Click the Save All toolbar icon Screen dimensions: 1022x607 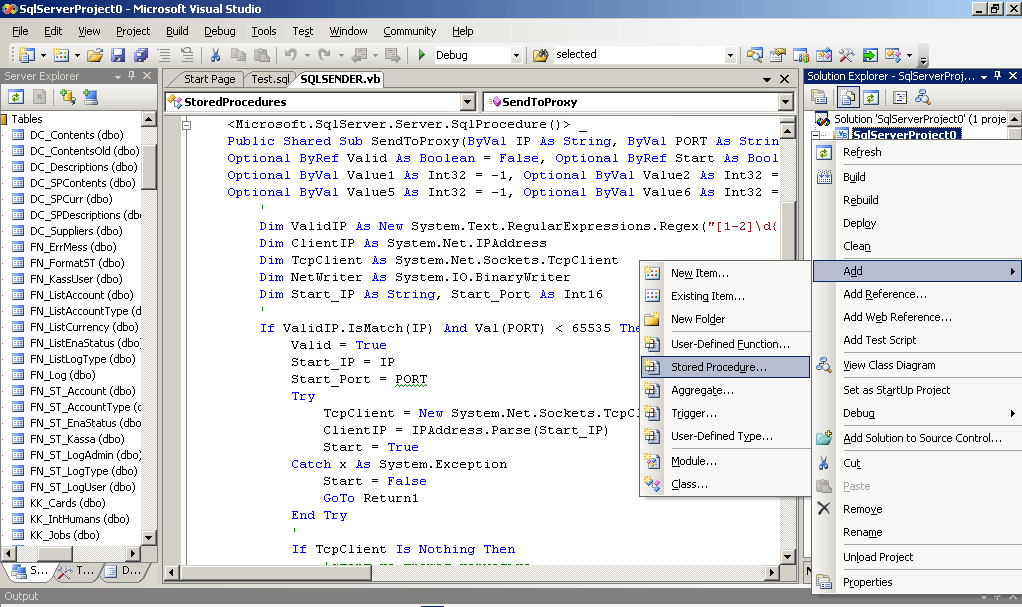tap(141, 55)
